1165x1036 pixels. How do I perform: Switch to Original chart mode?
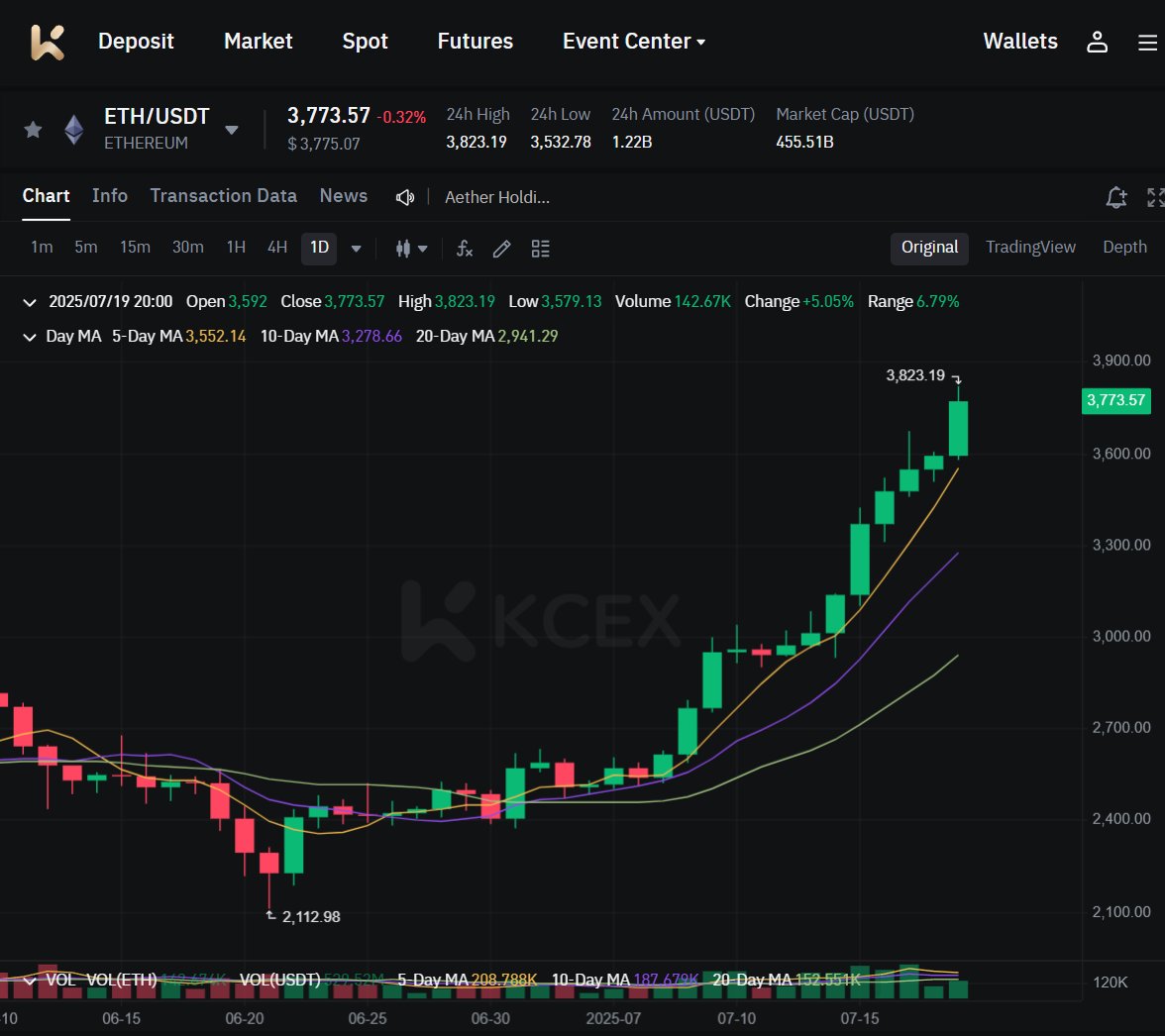(929, 248)
